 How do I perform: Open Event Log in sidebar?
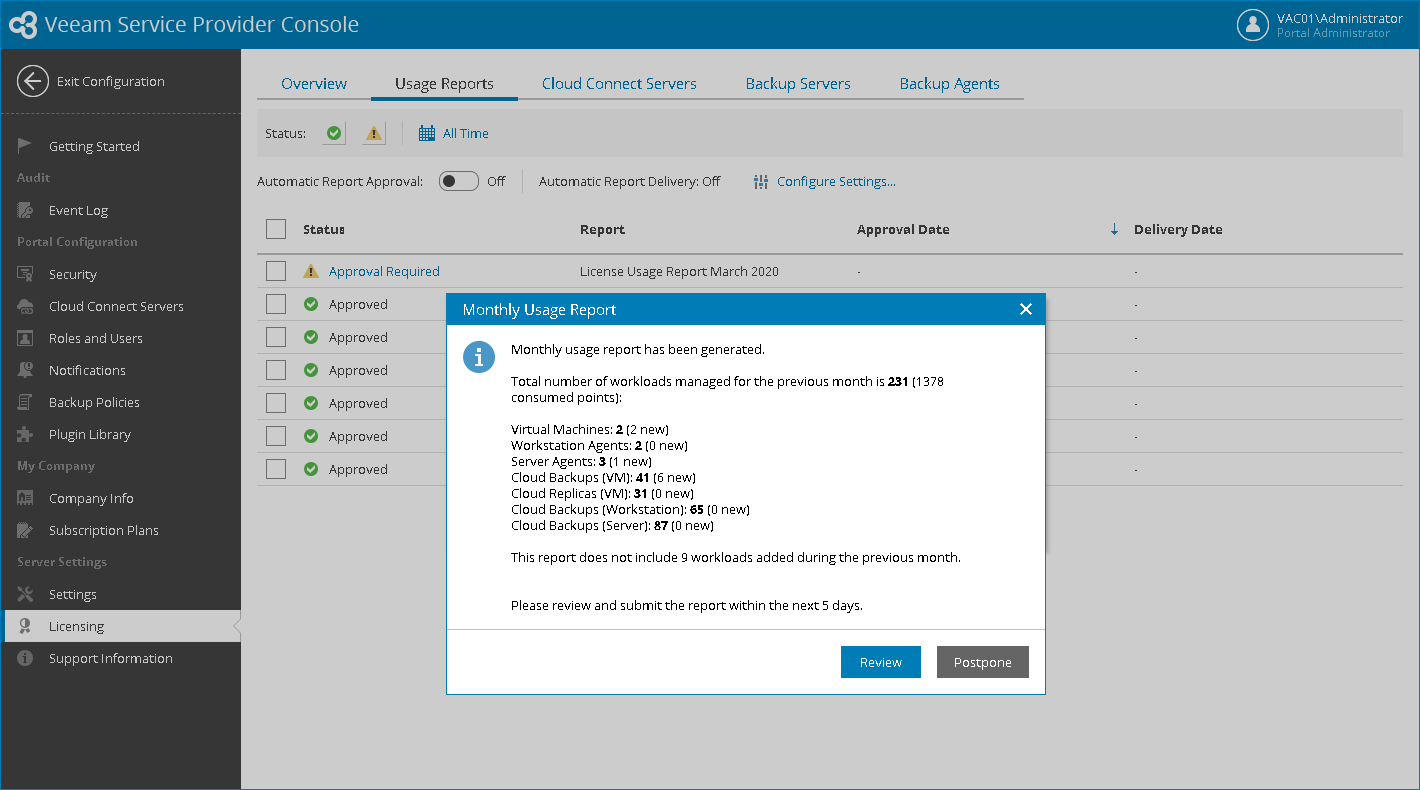click(78, 210)
